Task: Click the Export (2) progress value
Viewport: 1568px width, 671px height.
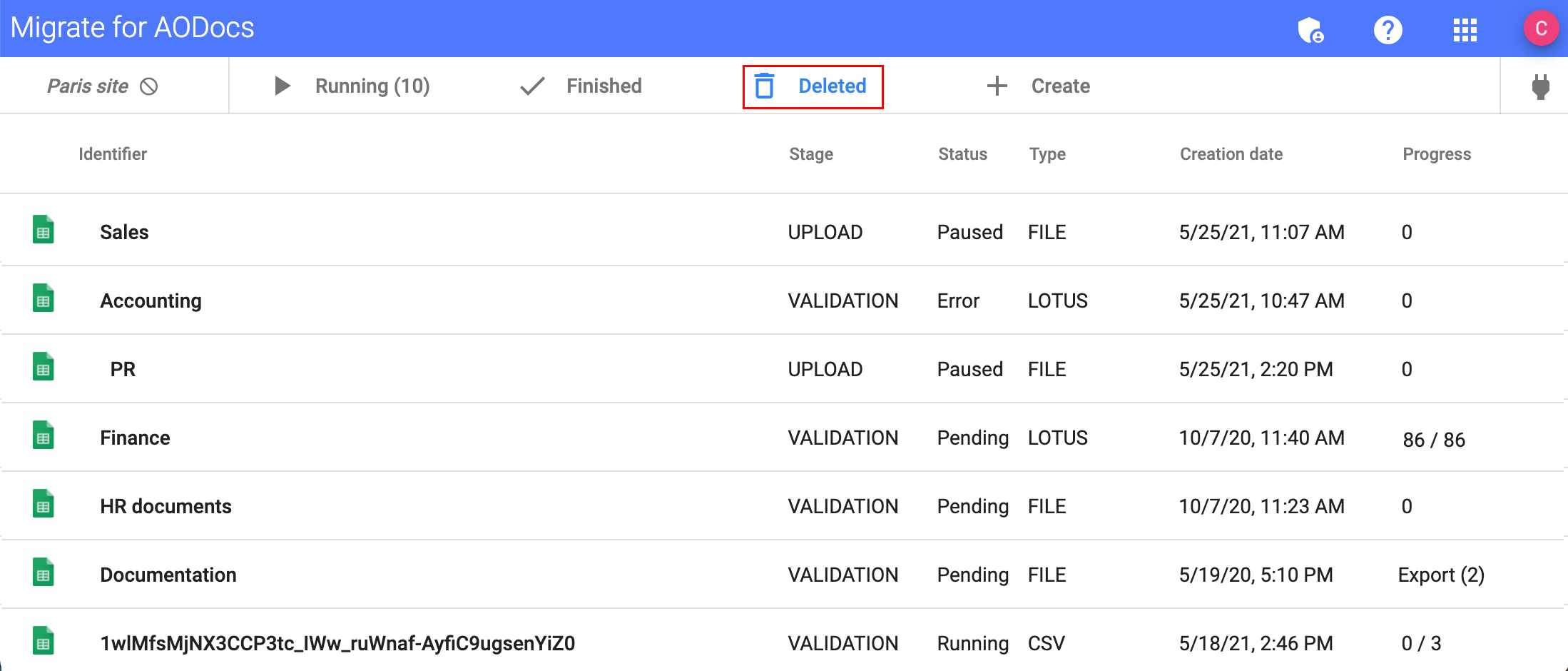Action: (x=1441, y=575)
